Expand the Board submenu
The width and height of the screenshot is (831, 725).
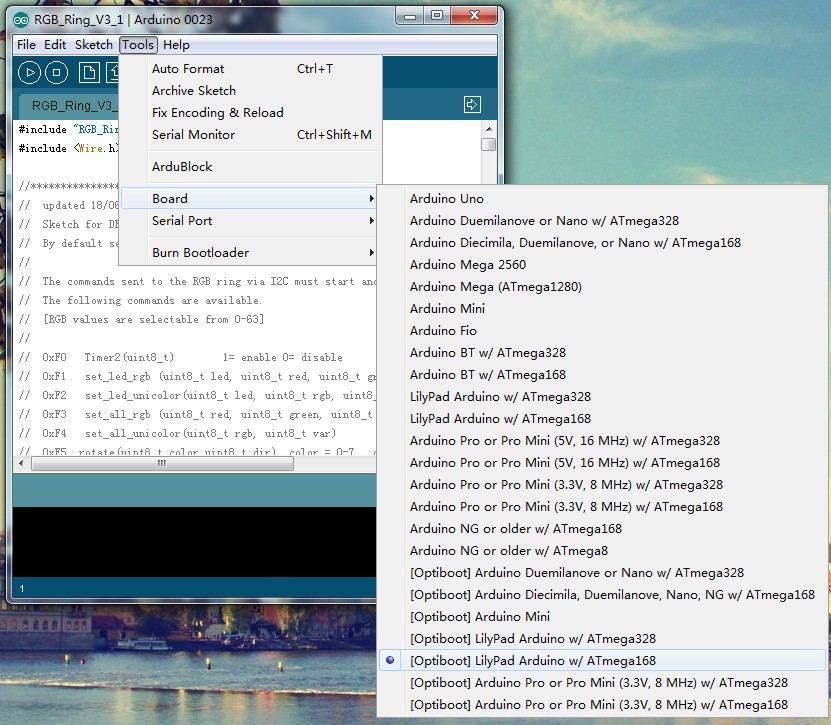point(250,198)
